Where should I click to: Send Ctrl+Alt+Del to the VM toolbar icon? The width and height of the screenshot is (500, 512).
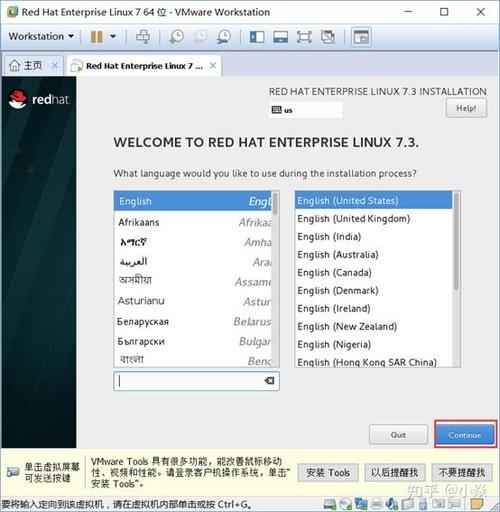[143, 36]
